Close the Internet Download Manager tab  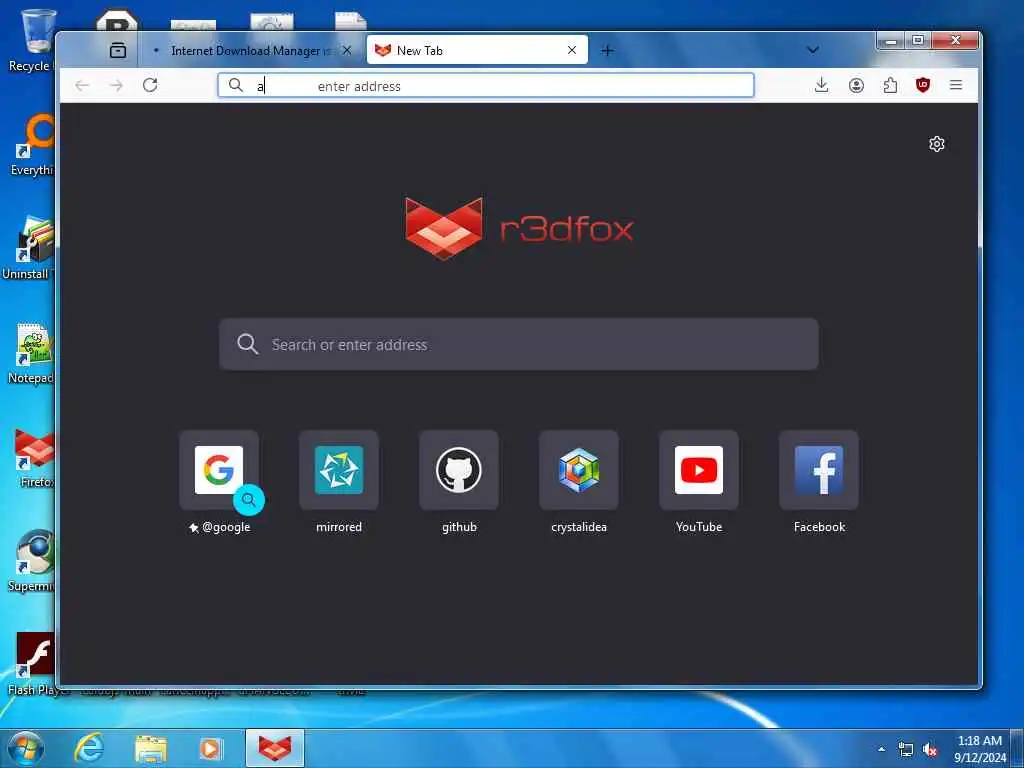[347, 50]
